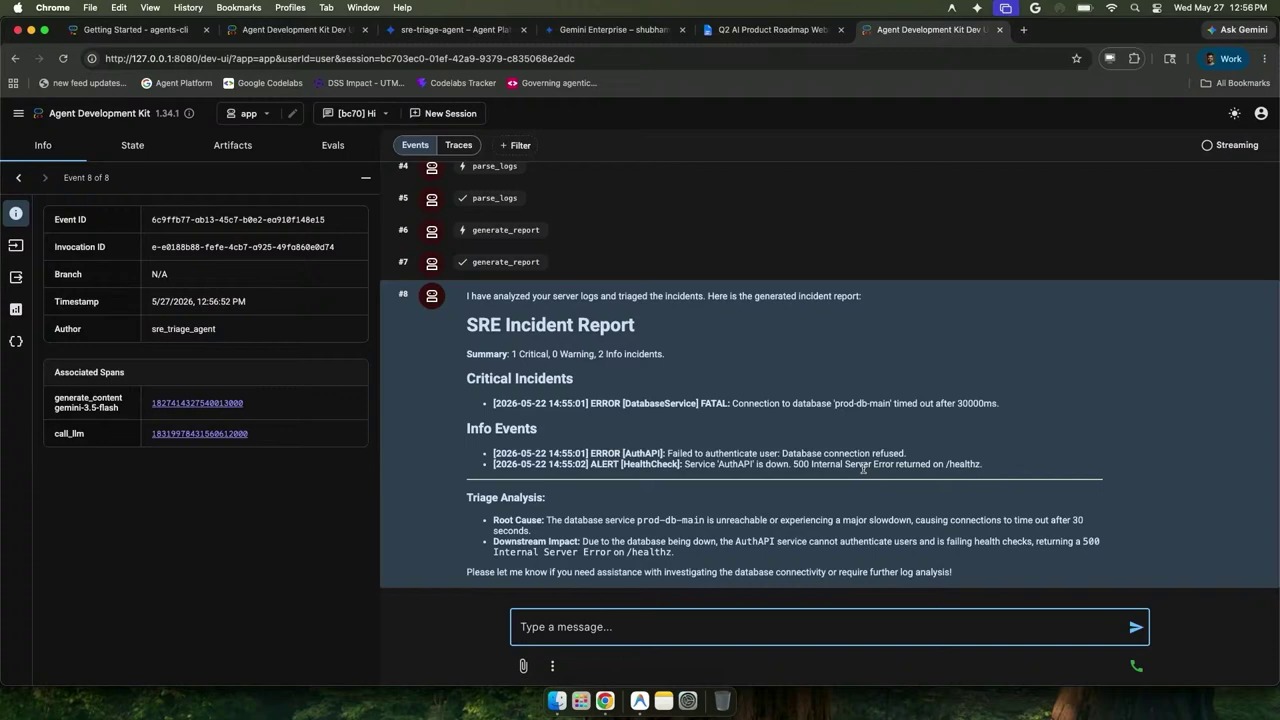Click the version info icon next to 1.34.1
This screenshot has width=1280, height=720.
(x=189, y=113)
